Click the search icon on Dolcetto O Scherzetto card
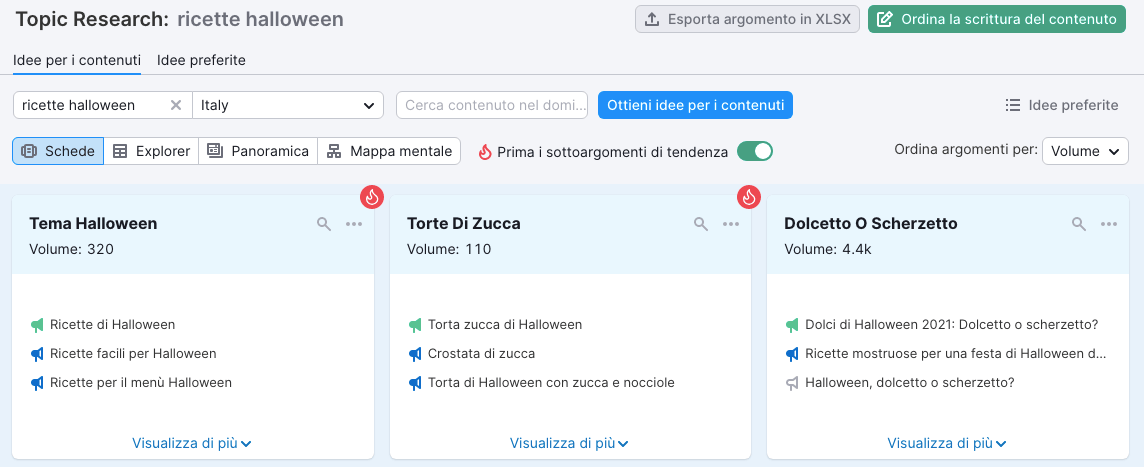This screenshot has width=1144, height=467. pyautogui.click(x=1079, y=224)
